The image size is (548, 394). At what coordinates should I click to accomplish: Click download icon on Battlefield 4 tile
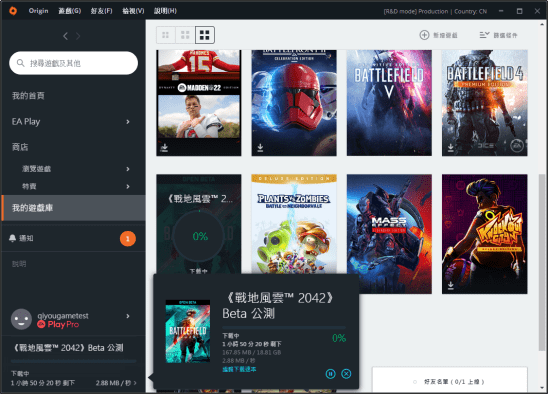450,148
